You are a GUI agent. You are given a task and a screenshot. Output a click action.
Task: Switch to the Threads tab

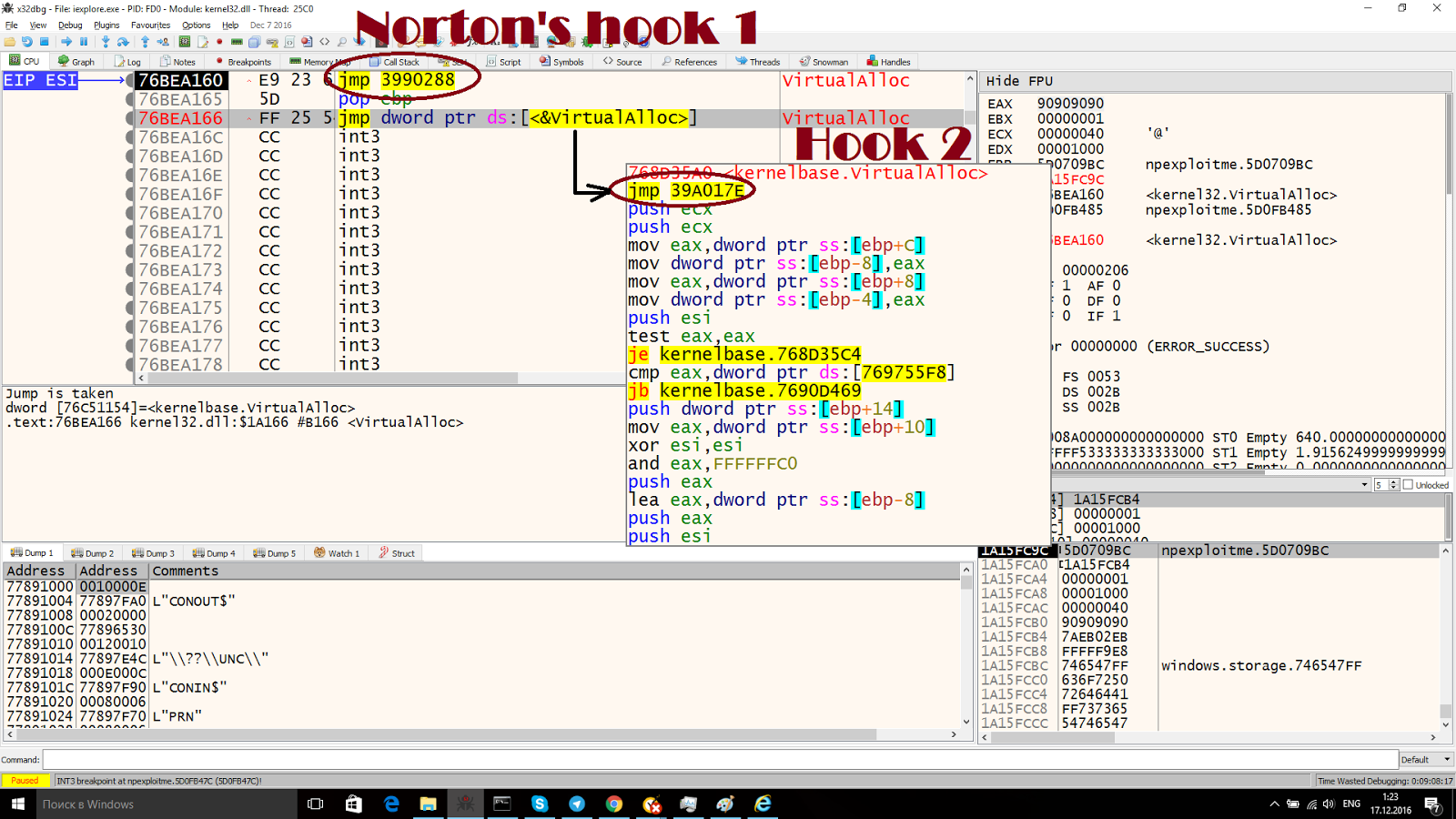click(758, 62)
